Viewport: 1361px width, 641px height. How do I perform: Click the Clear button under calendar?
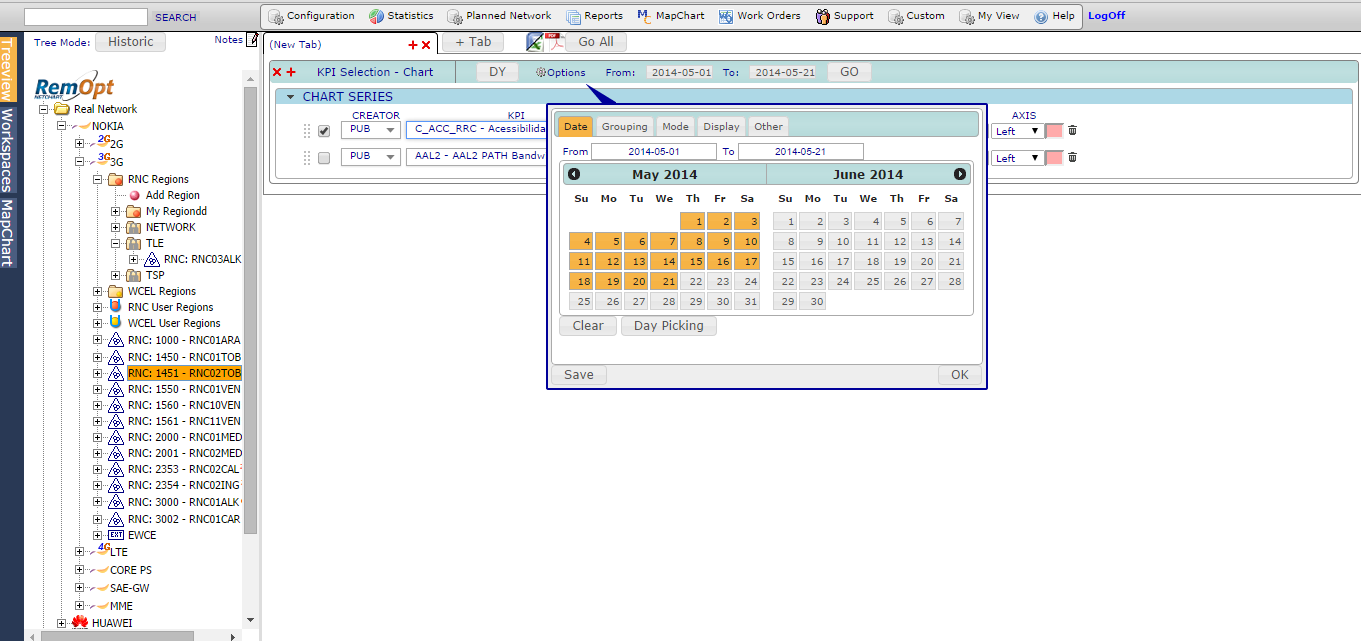pos(588,326)
